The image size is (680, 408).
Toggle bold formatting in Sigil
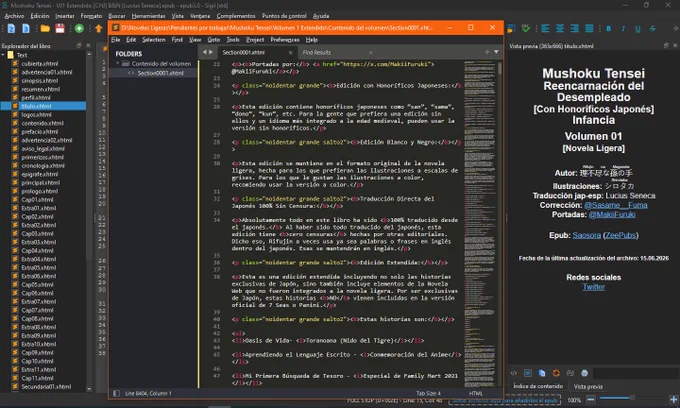pyautogui.click(x=608, y=29)
